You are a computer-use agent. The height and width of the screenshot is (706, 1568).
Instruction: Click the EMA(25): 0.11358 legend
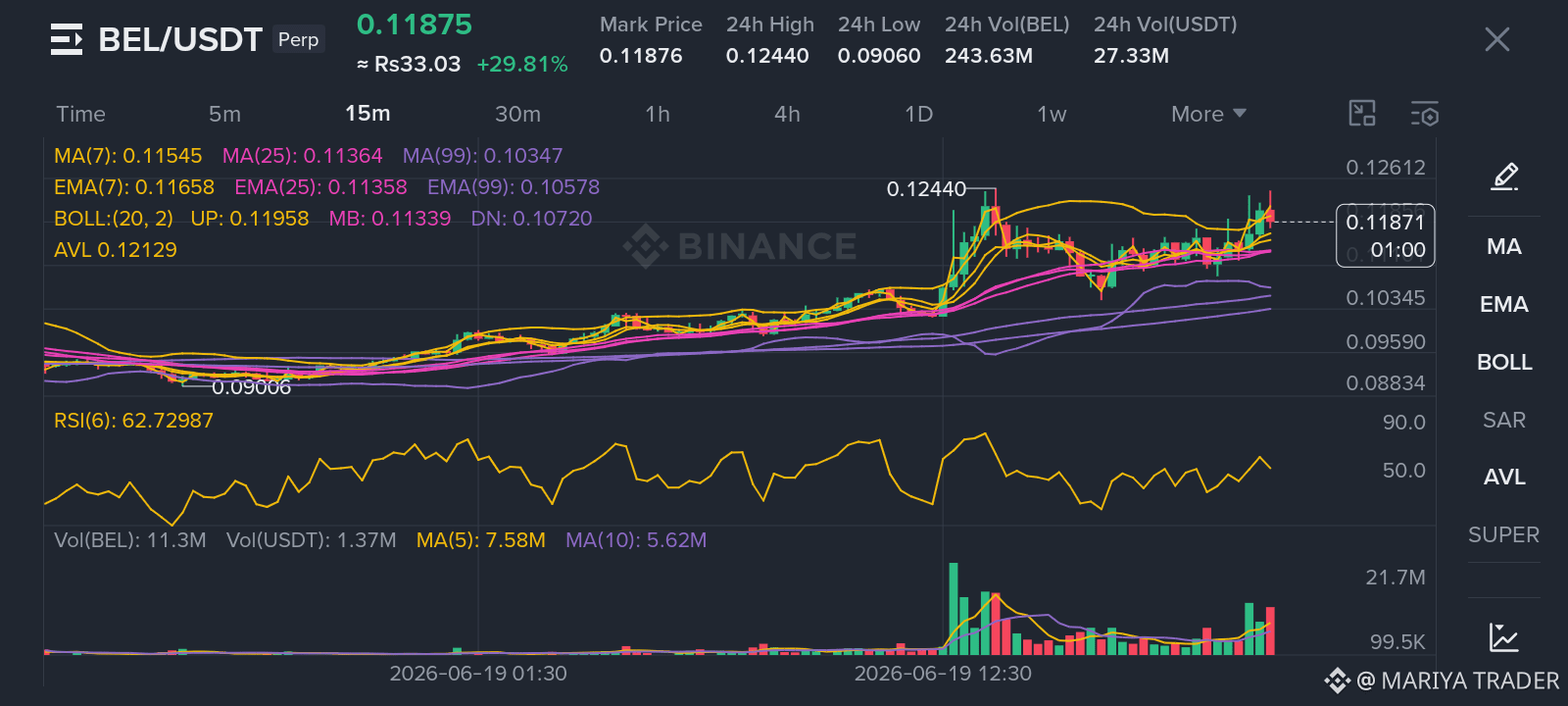click(320, 187)
